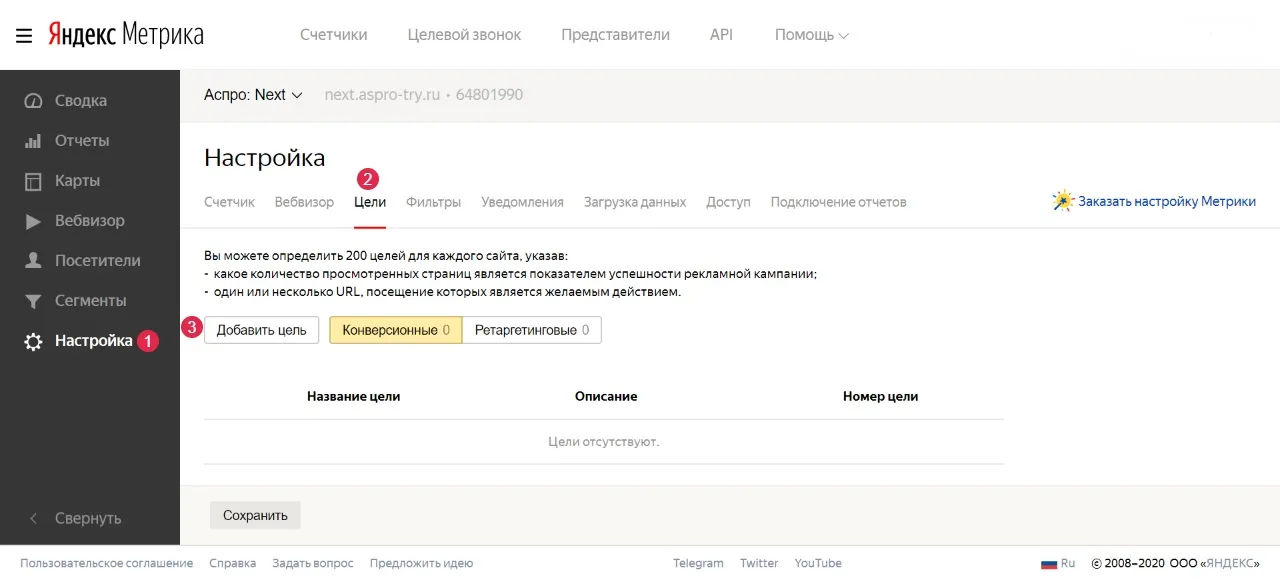Open the hamburger menu icon
This screenshot has width=1280, height=582.
pos(24,36)
